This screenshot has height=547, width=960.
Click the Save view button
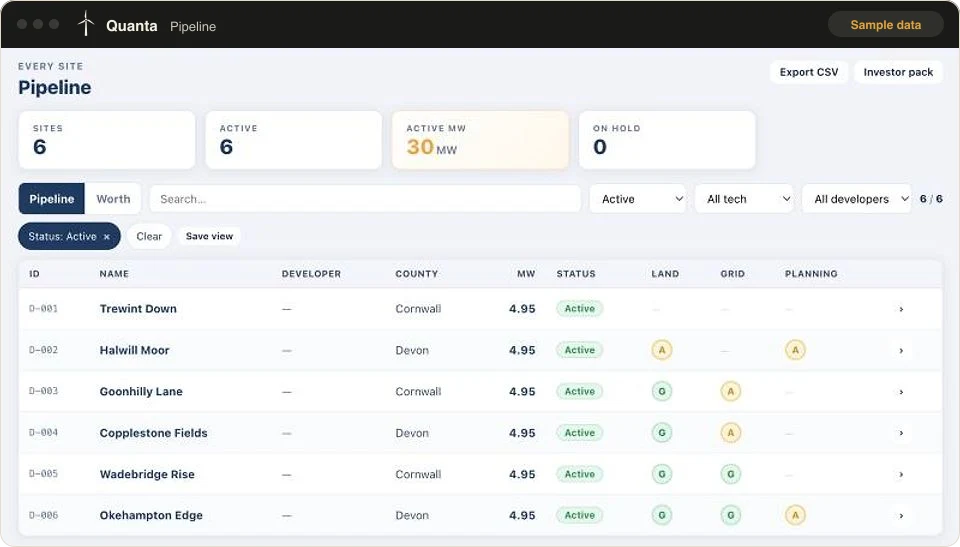pos(209,236)
